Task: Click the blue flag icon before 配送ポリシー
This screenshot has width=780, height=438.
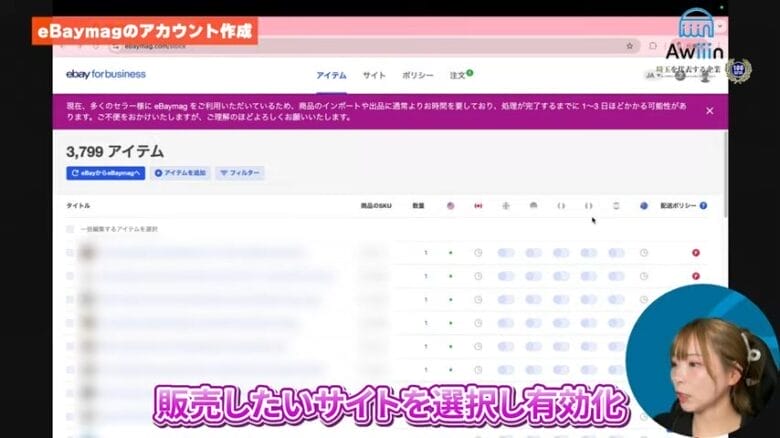Action: [644, 206]
